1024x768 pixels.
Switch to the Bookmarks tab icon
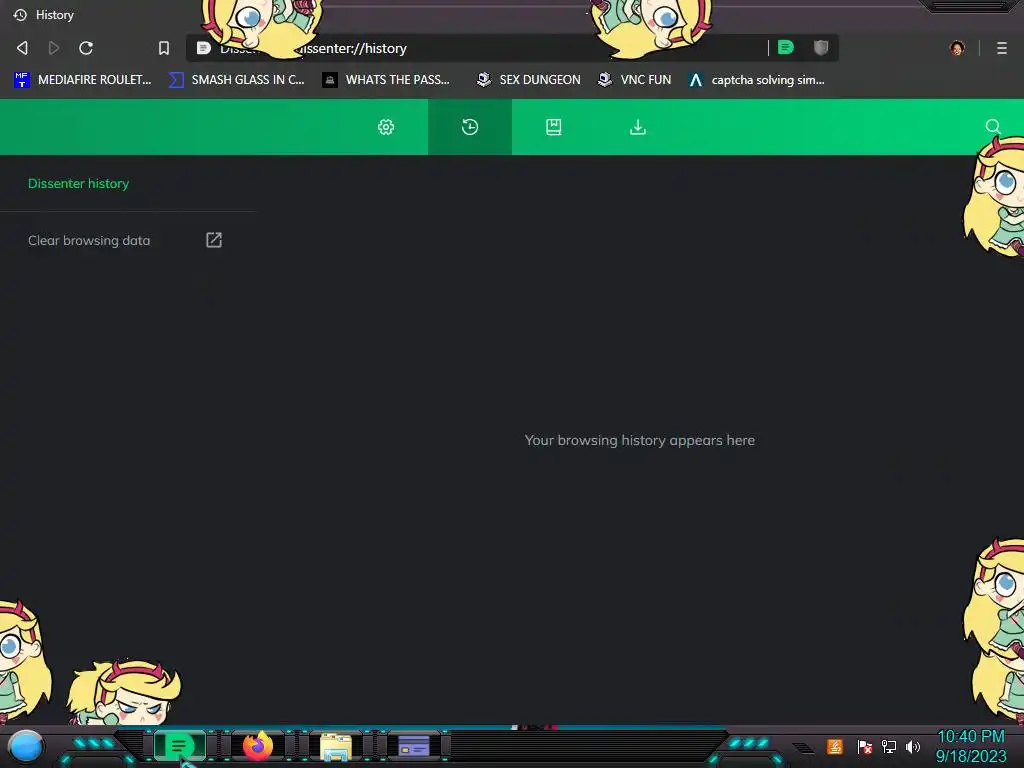554,127
